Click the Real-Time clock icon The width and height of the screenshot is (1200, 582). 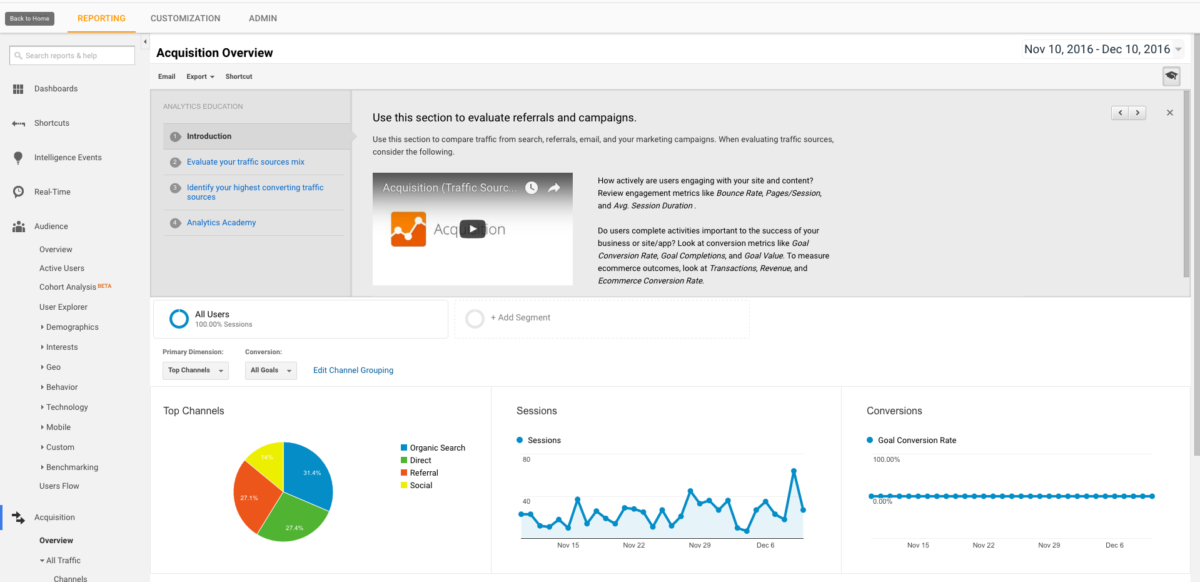click(x=18, y=192)
